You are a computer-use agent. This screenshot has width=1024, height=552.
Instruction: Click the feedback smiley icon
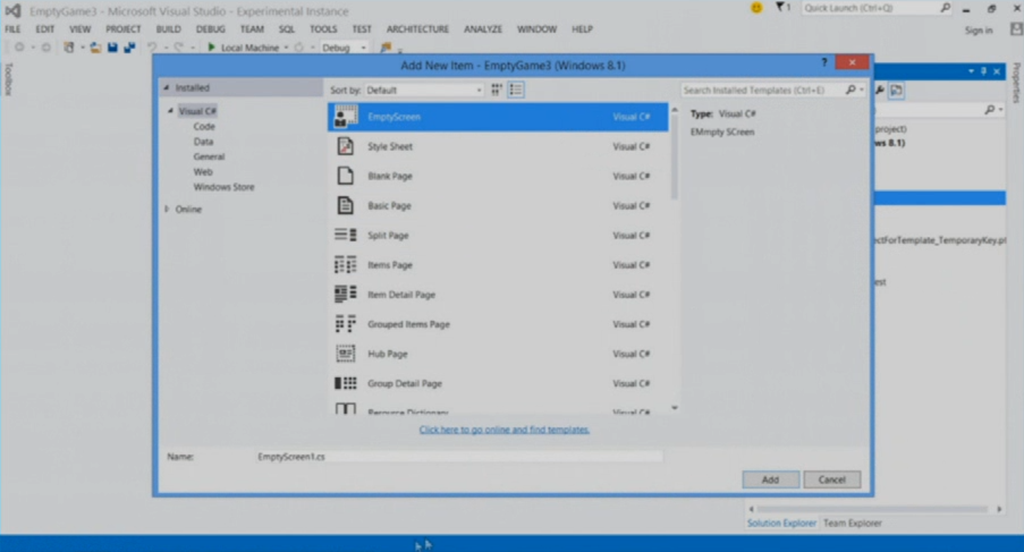756,8
